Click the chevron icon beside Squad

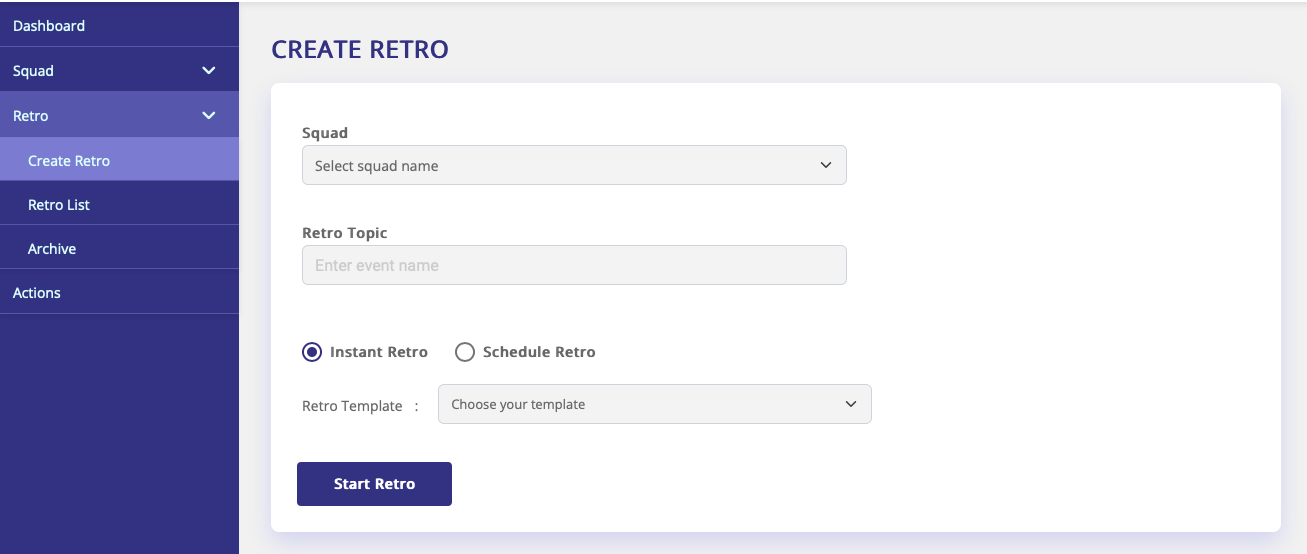(x=209, y=71)
